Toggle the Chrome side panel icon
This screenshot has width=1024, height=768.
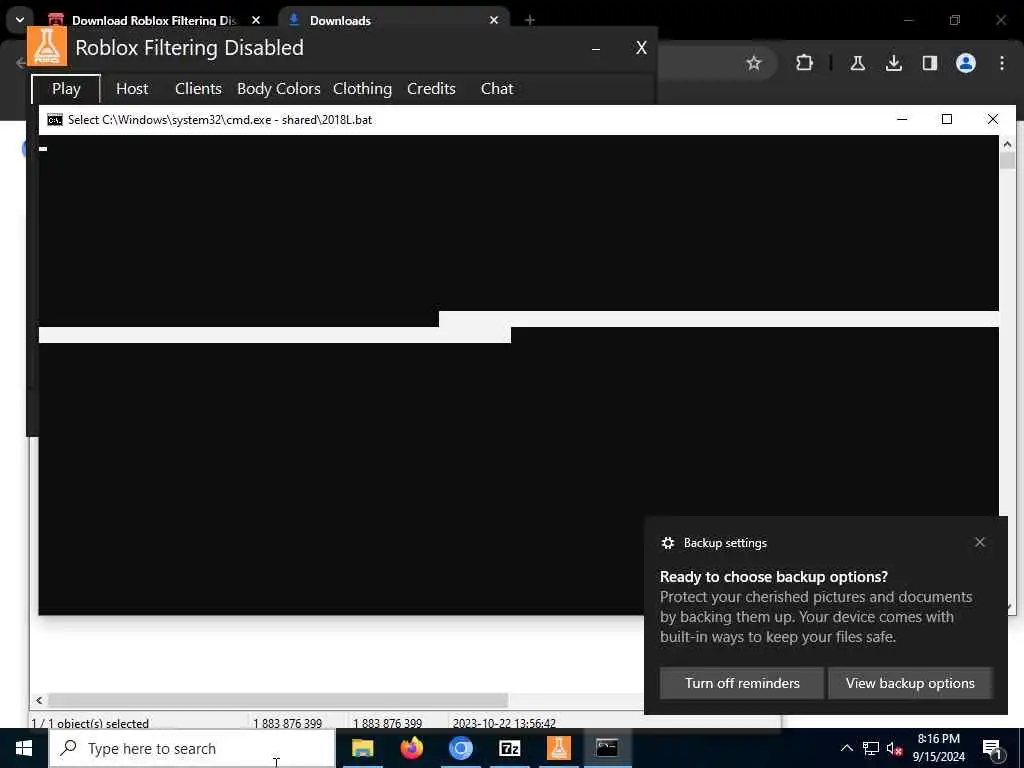[929, 63]
